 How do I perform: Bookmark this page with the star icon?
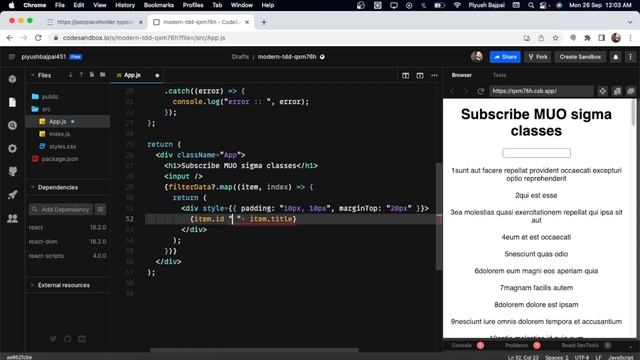(x=555, y=38)
